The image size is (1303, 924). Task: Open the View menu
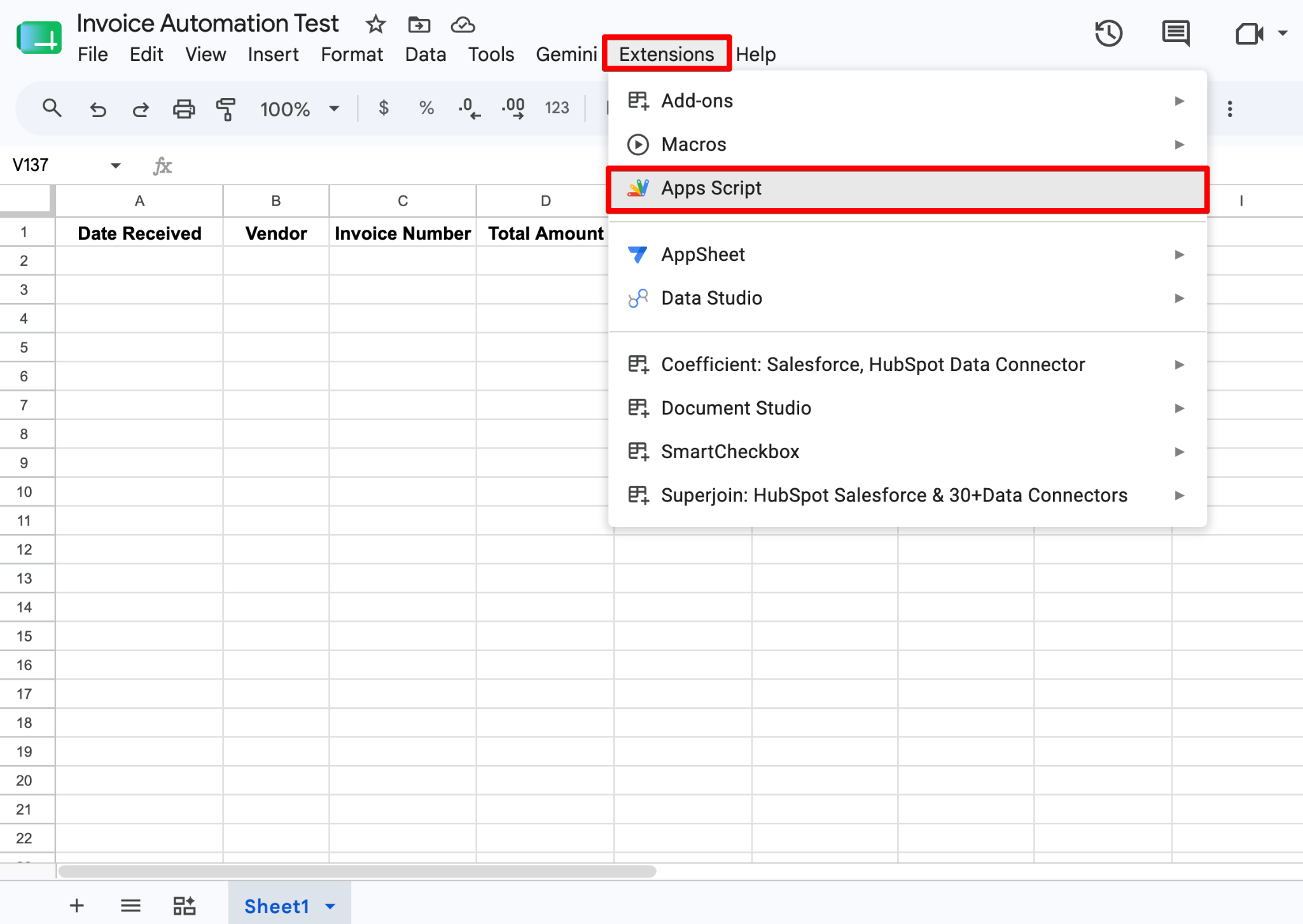coord(206,55)
